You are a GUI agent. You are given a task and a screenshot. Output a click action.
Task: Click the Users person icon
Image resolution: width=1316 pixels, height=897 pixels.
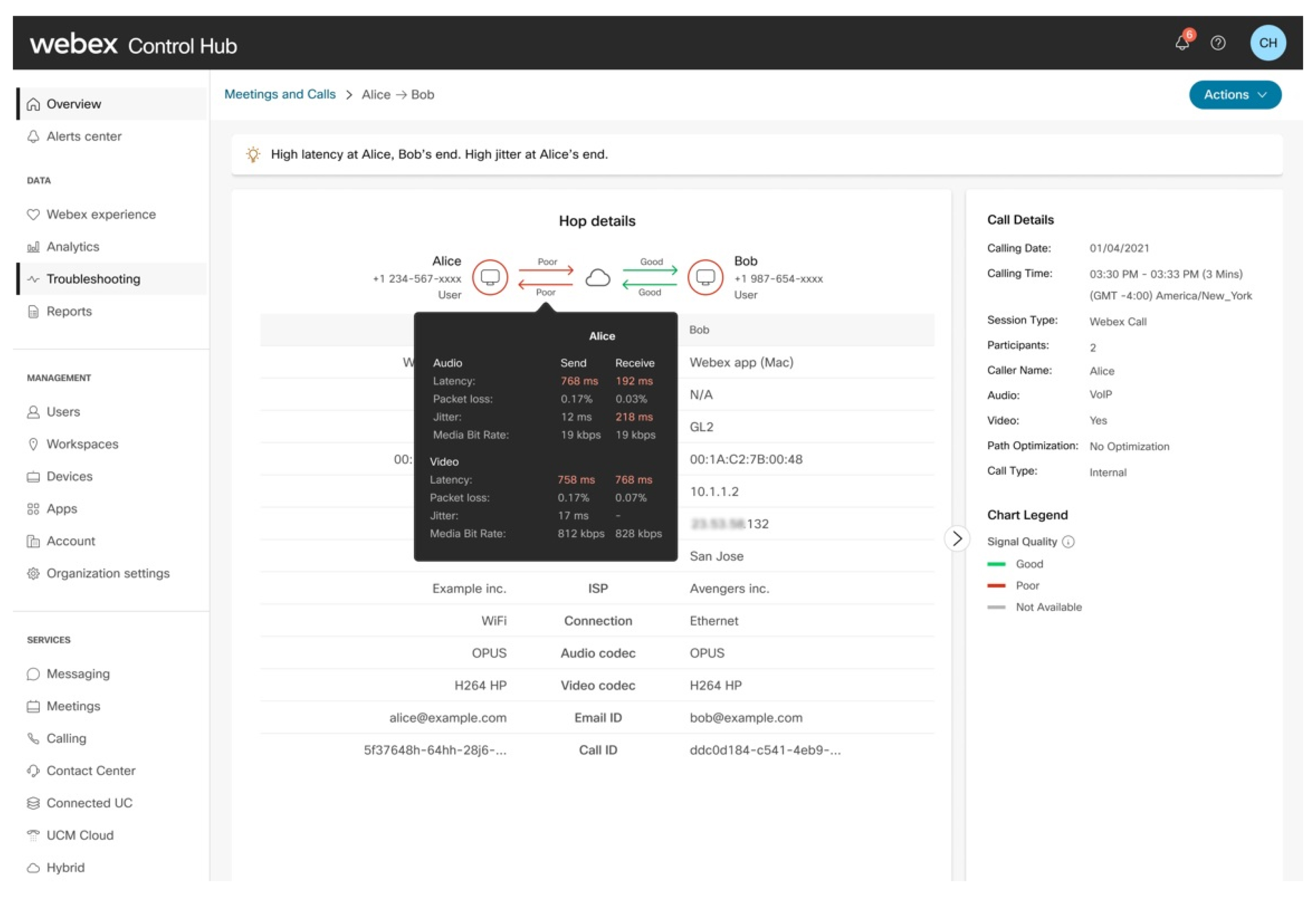[33, 412]
